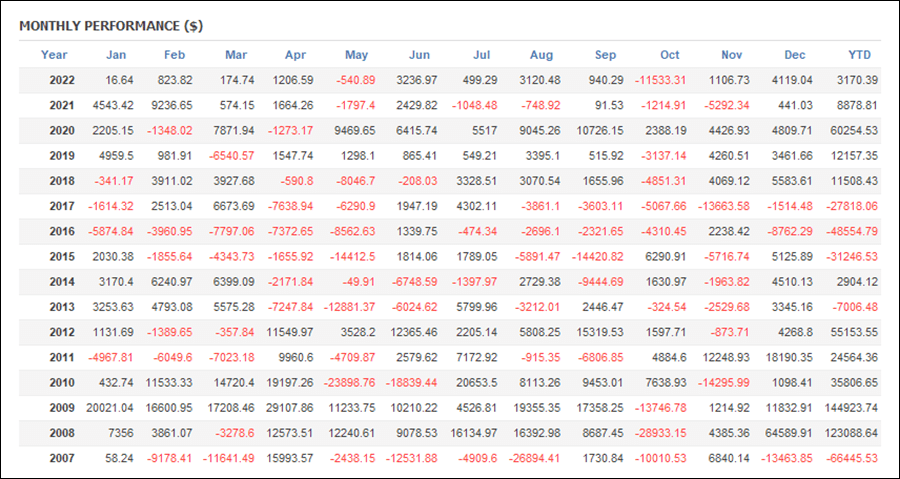Select 2009 April value 29107.86
900x479 pixels.
click(x=290, y=408)
